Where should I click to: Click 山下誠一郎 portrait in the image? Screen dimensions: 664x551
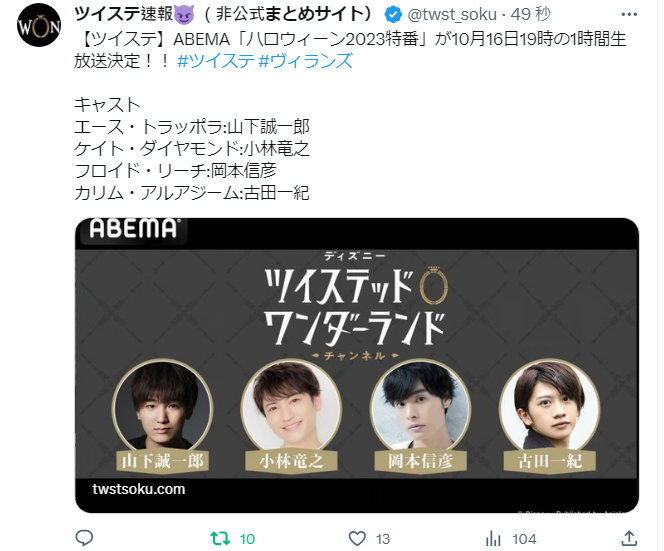point(163,407)
